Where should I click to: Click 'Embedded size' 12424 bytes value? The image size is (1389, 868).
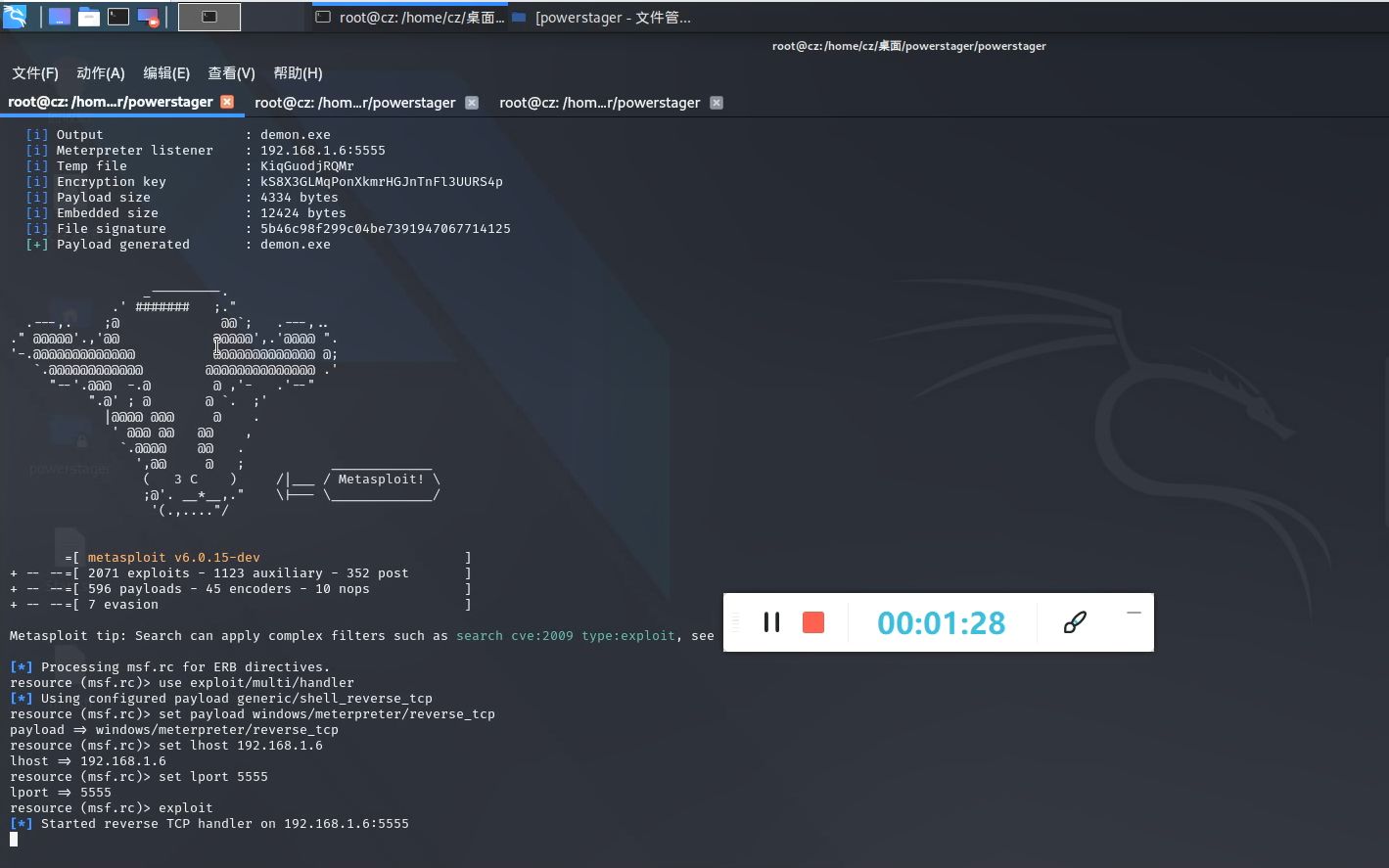(x=303, y=213)
